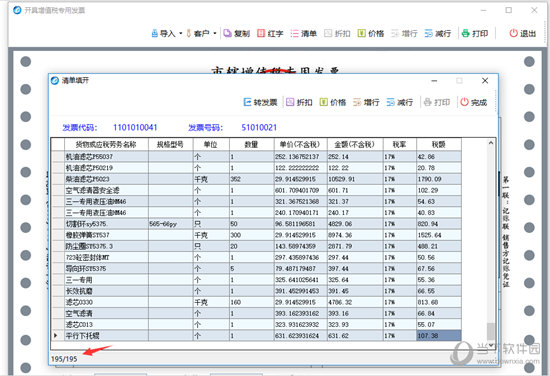This screenshot has height=376, width=550.
Task: Click the 17% rate cell in the 导向环ST5375 row
Action: coord(400,269)
